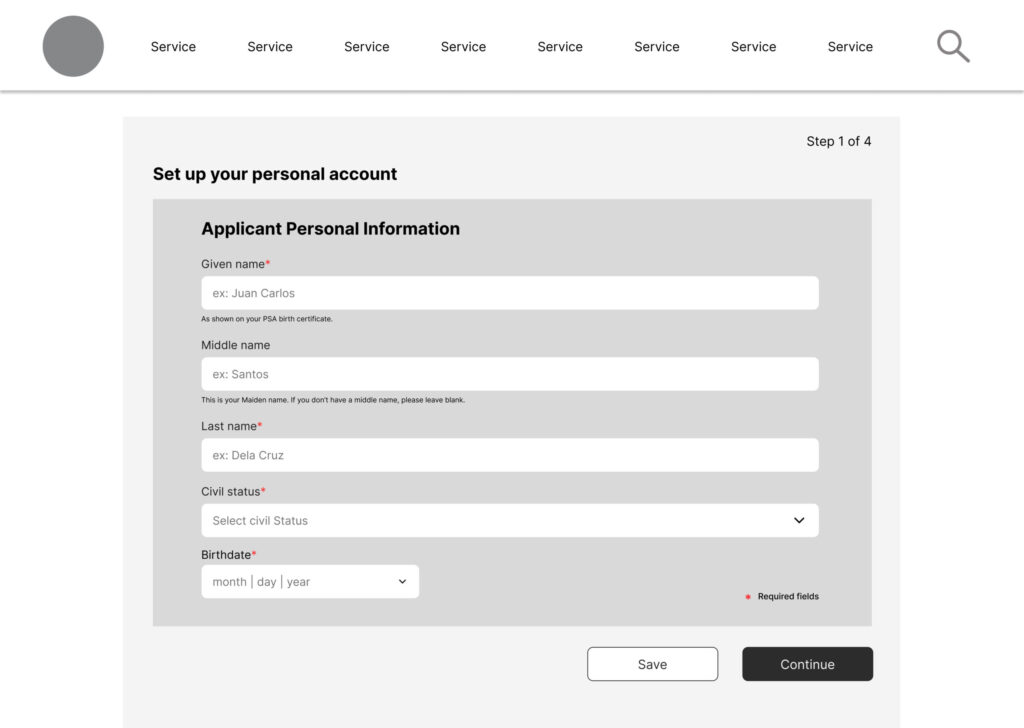Focus the Last name text field
This screenshot has width=1024, height=728.
pos(509,455)
